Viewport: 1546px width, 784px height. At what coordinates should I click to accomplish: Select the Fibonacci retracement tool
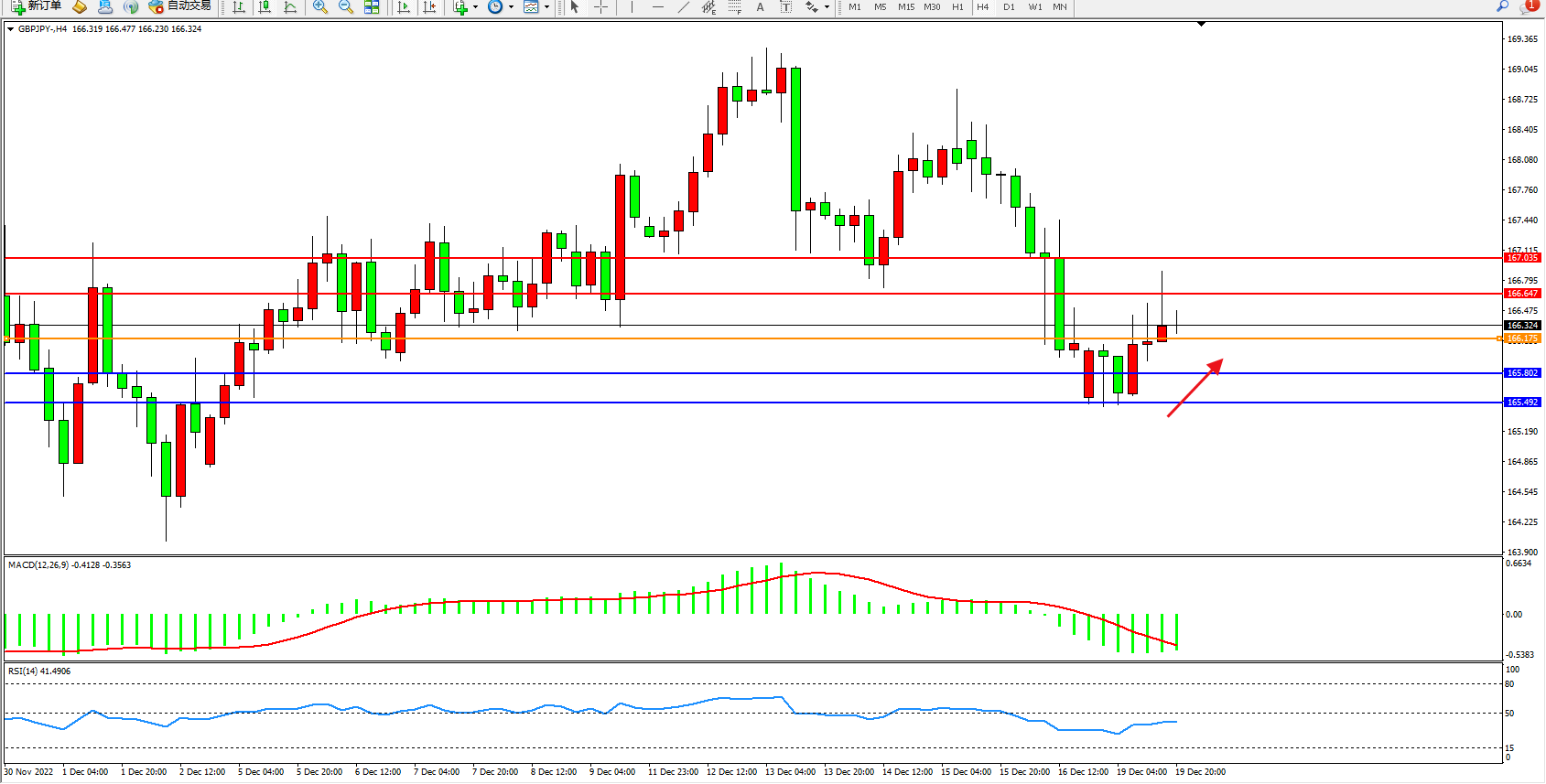coord(734,7)
